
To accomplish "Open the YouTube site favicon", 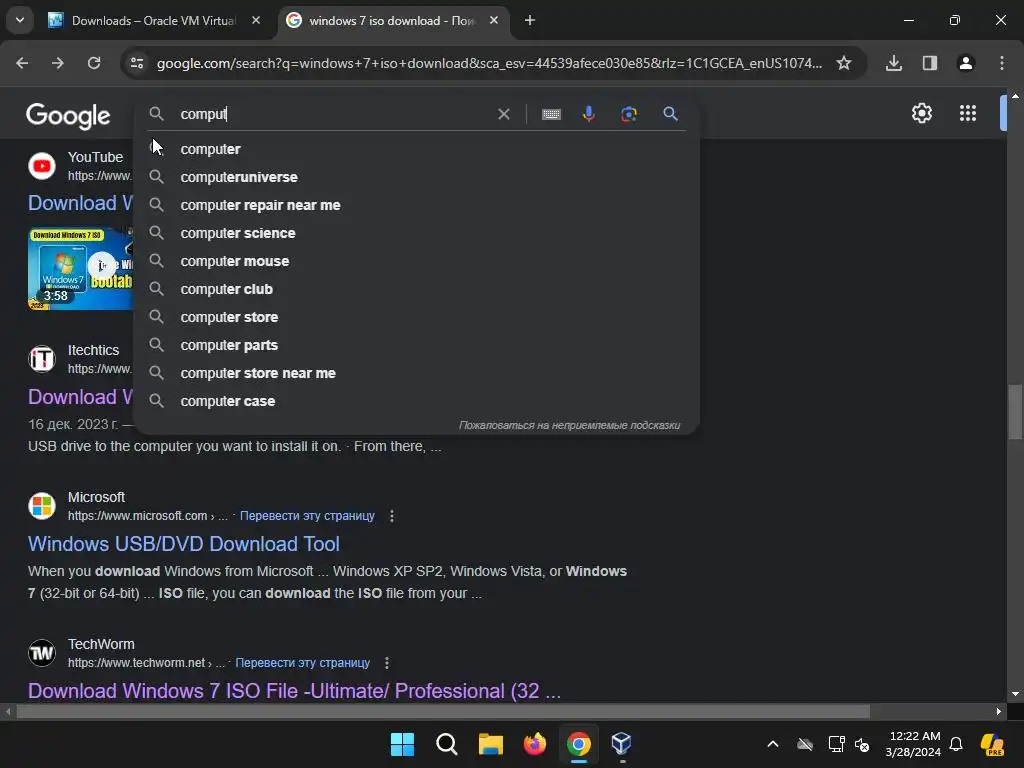I will [42, 167].
